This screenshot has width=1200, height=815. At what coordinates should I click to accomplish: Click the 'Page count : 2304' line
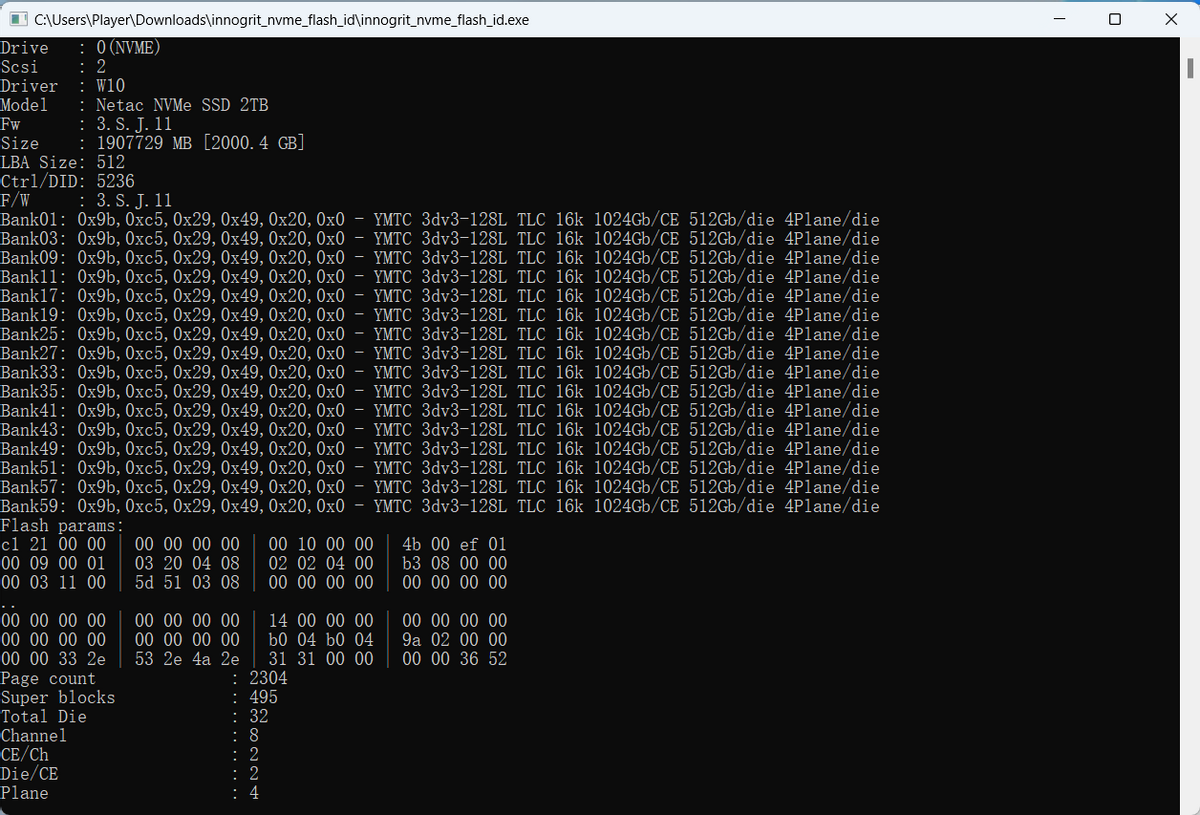[x=144, y=678]
